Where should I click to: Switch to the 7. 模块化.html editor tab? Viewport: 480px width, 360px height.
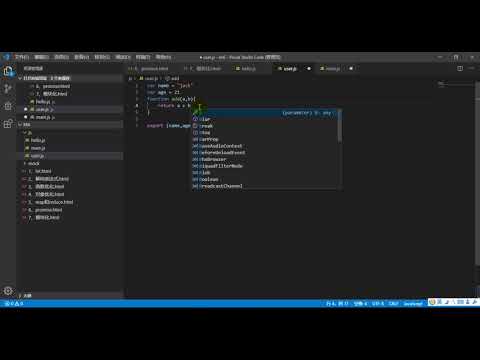pos(205,69)
